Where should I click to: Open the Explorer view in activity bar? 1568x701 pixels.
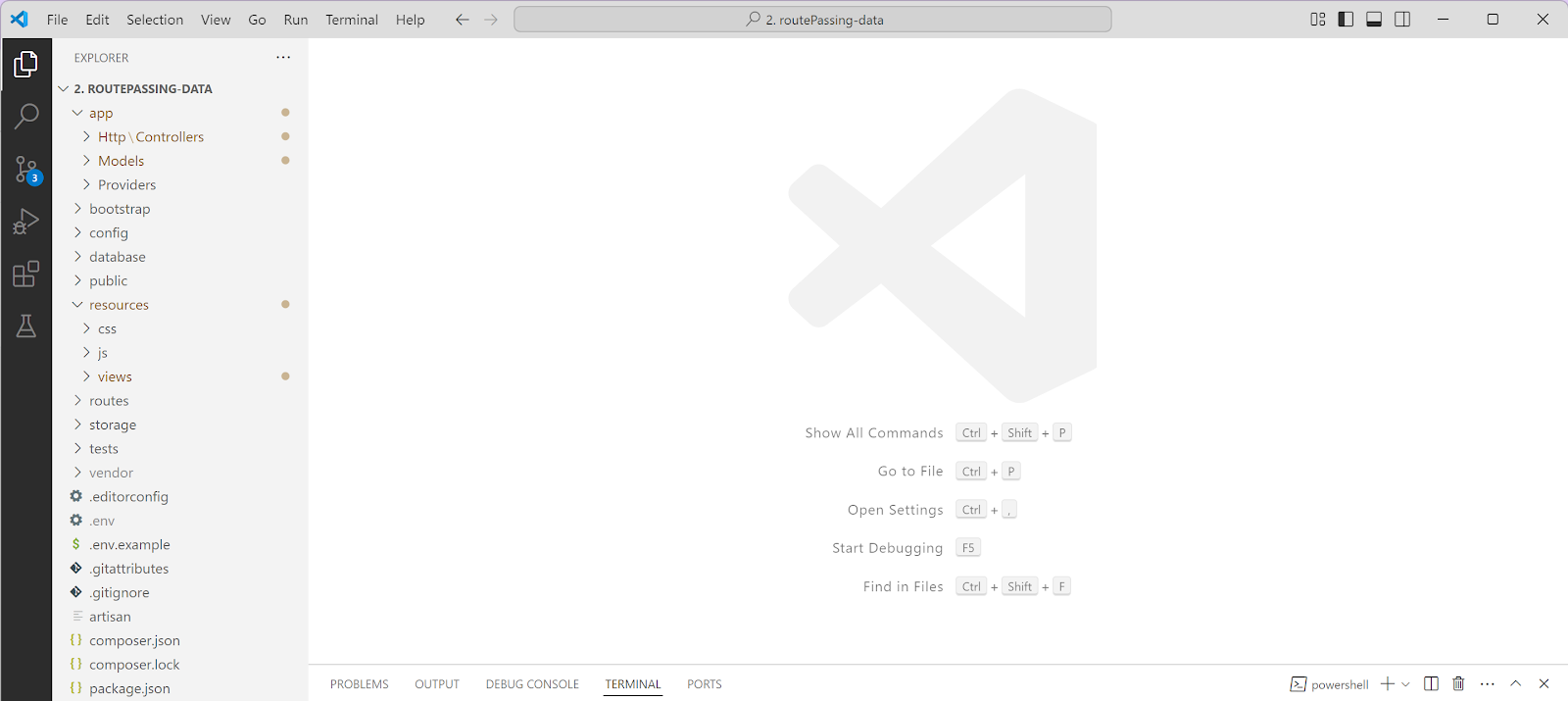26,65
